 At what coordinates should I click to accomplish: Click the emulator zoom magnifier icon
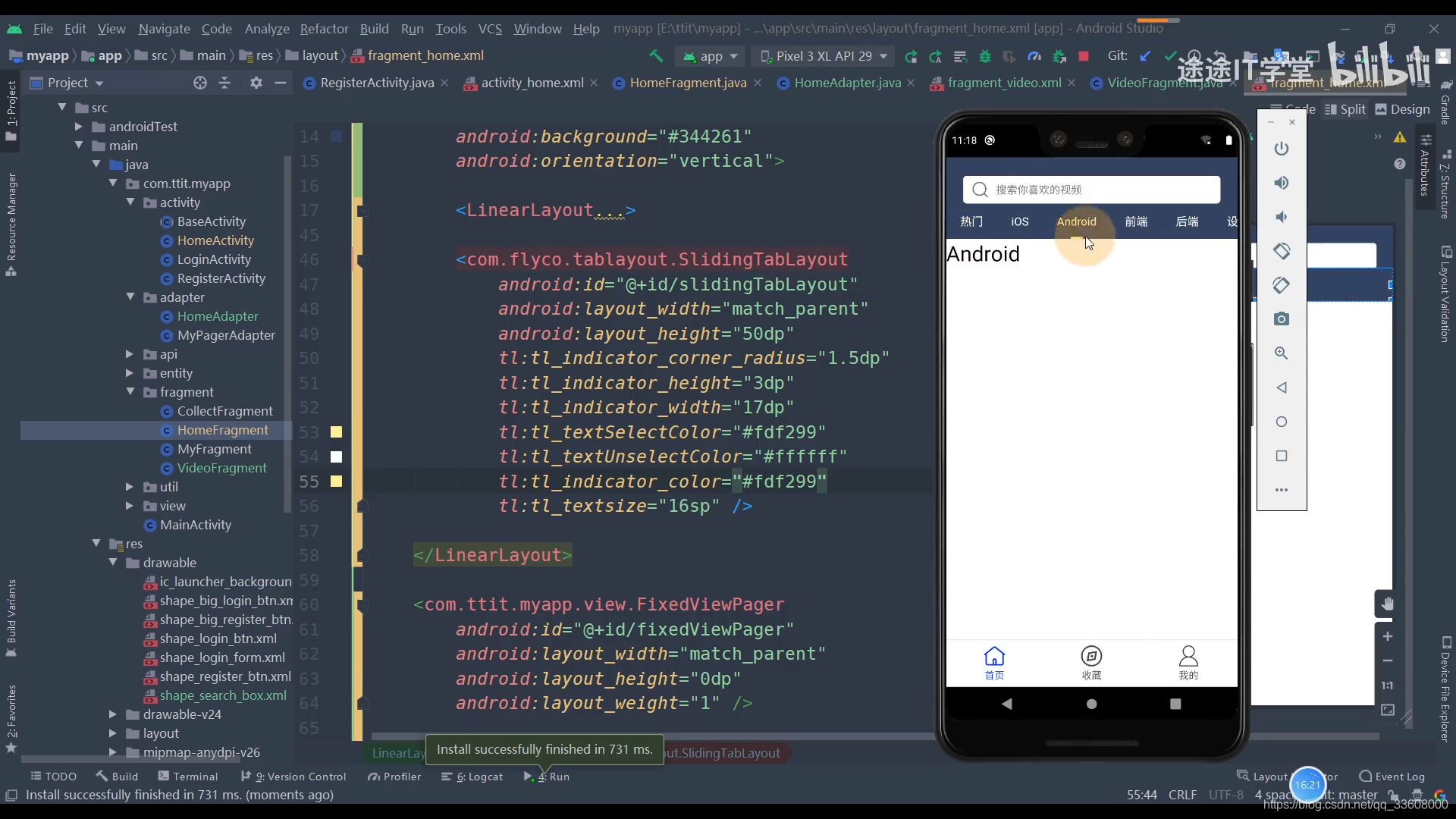[1282, 353]
